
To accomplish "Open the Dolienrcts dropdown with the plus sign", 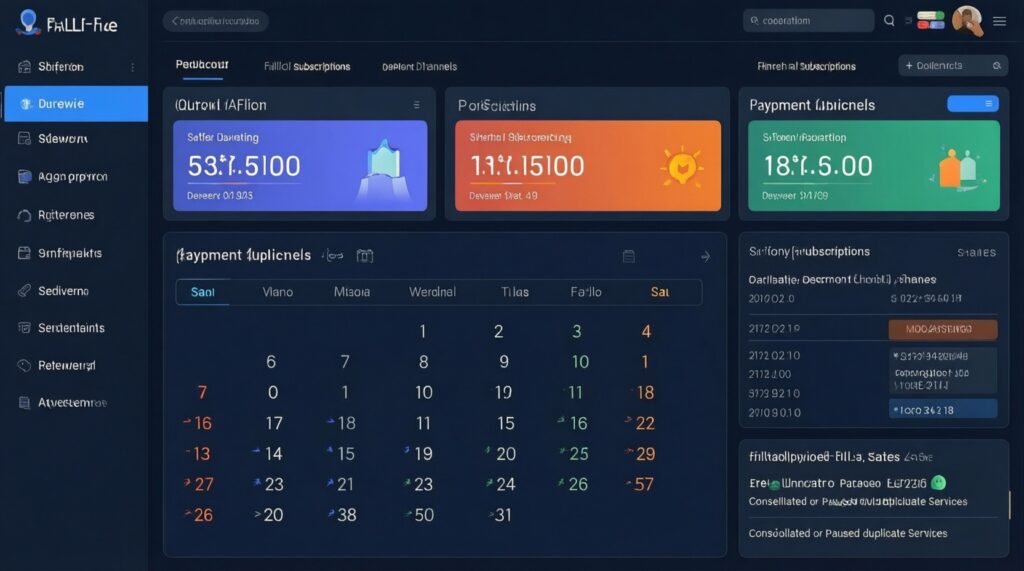I will 951,65.
